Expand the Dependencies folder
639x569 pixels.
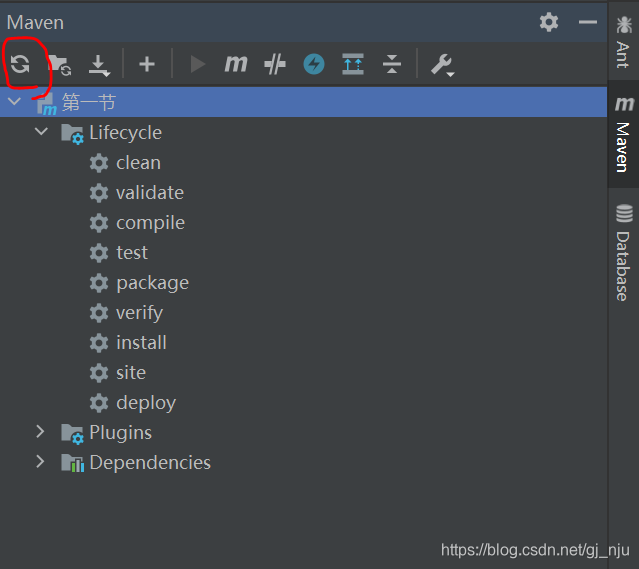click(40, 461)
